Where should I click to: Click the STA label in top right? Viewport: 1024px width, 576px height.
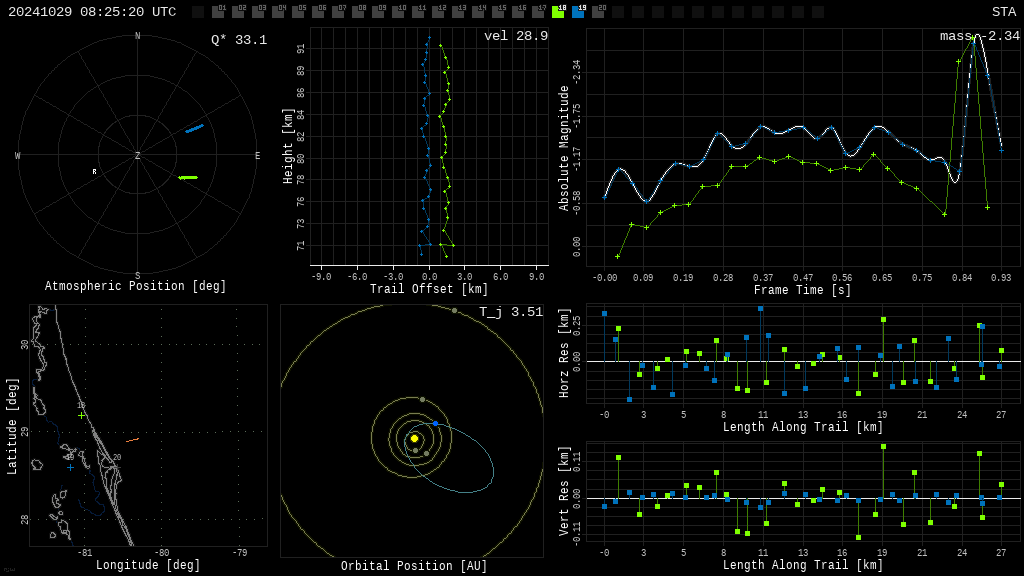1003,12
